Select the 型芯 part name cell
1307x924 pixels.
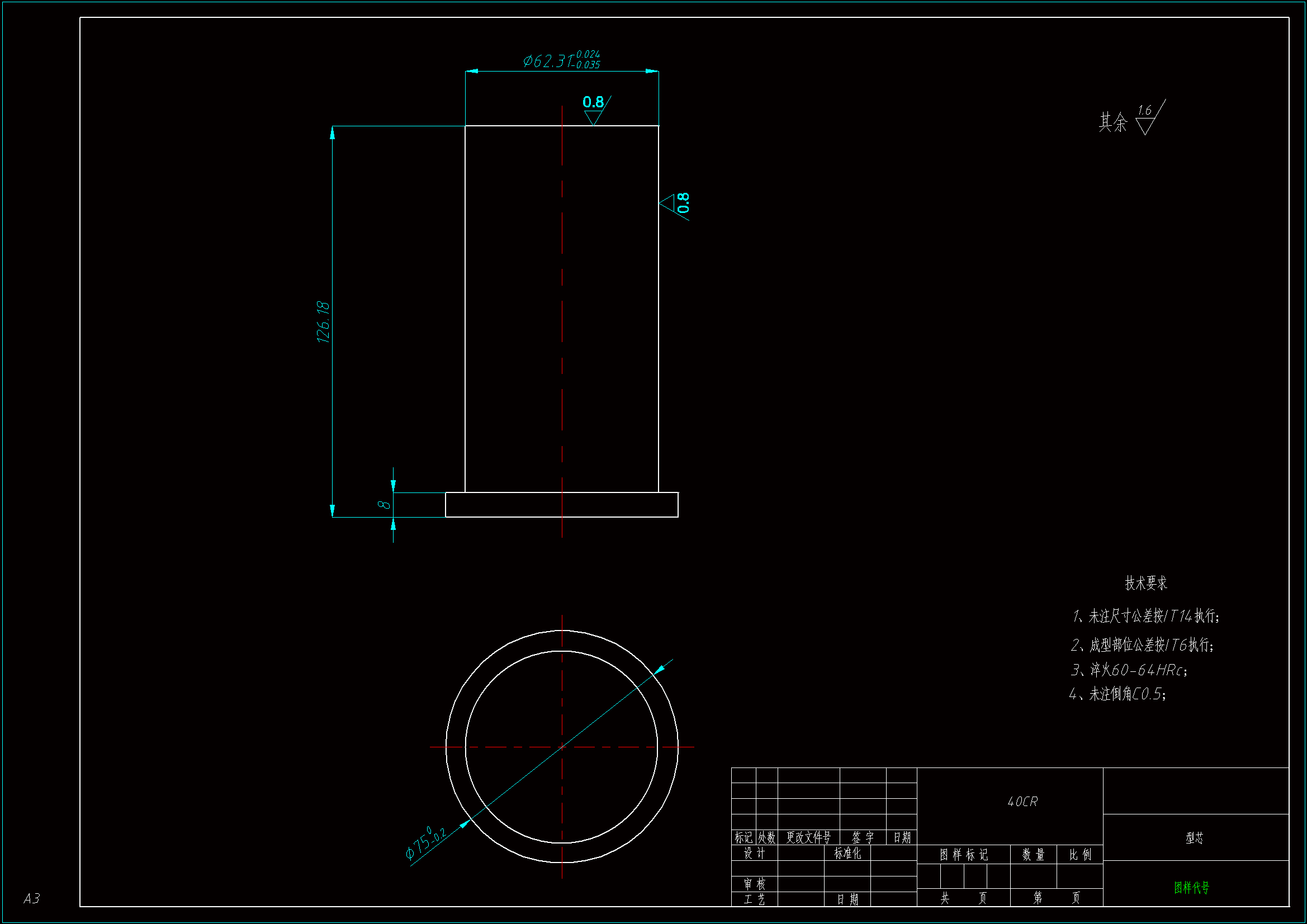click(x=1194, y=838)
